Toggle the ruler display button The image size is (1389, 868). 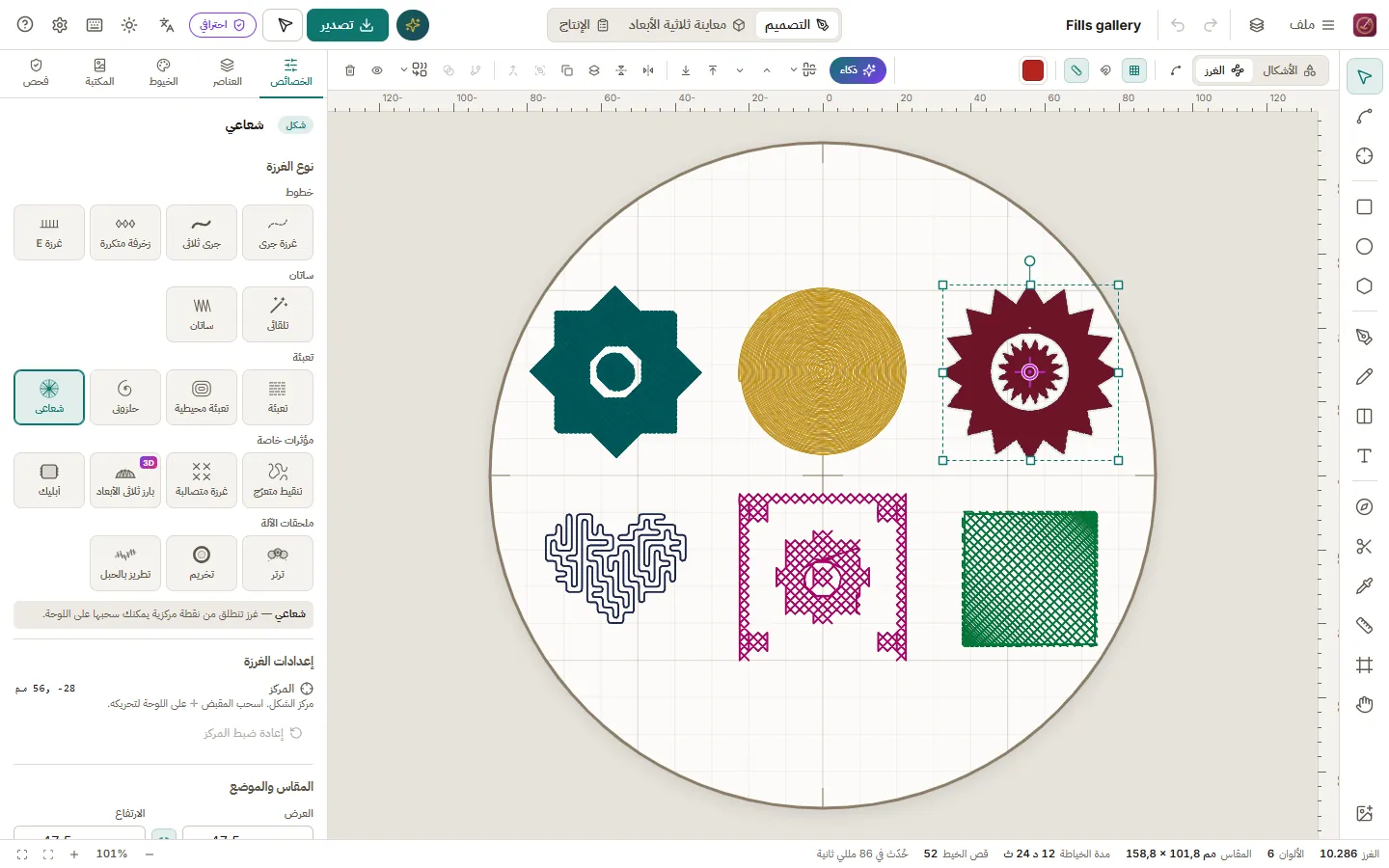click(x=1076, y=70)
